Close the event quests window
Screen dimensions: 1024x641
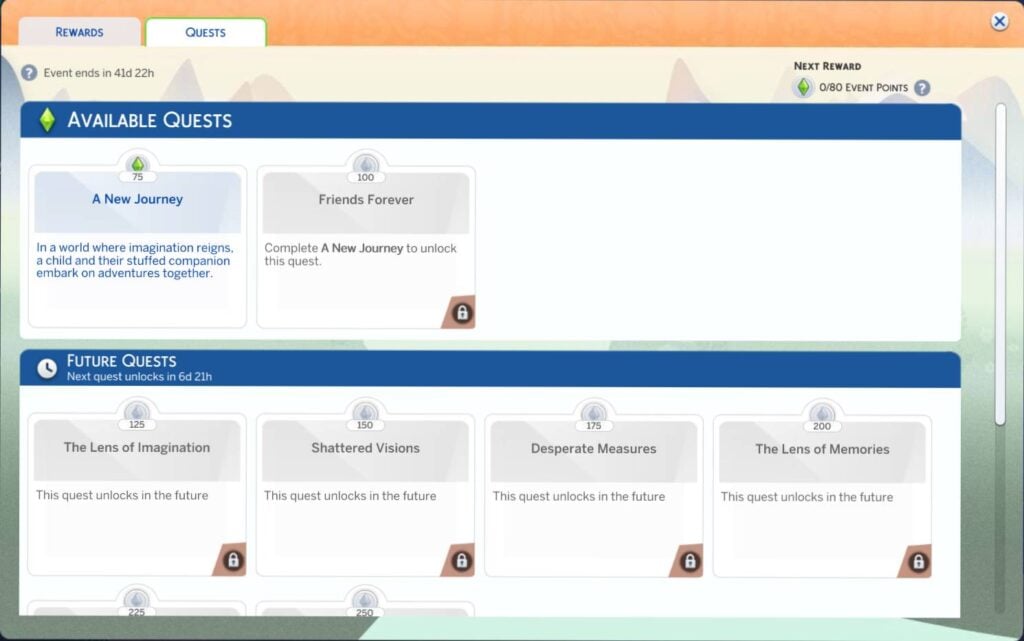click(x=999, y=22)
